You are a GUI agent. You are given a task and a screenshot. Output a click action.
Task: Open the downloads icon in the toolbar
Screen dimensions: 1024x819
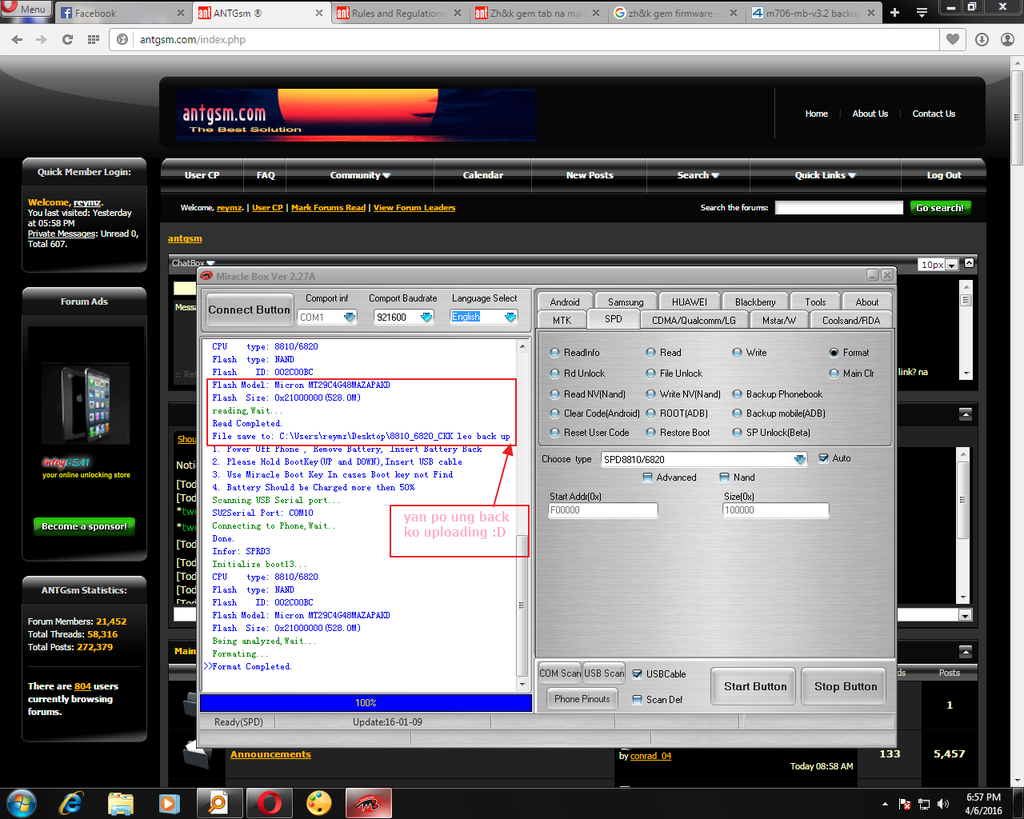point(982,39)
